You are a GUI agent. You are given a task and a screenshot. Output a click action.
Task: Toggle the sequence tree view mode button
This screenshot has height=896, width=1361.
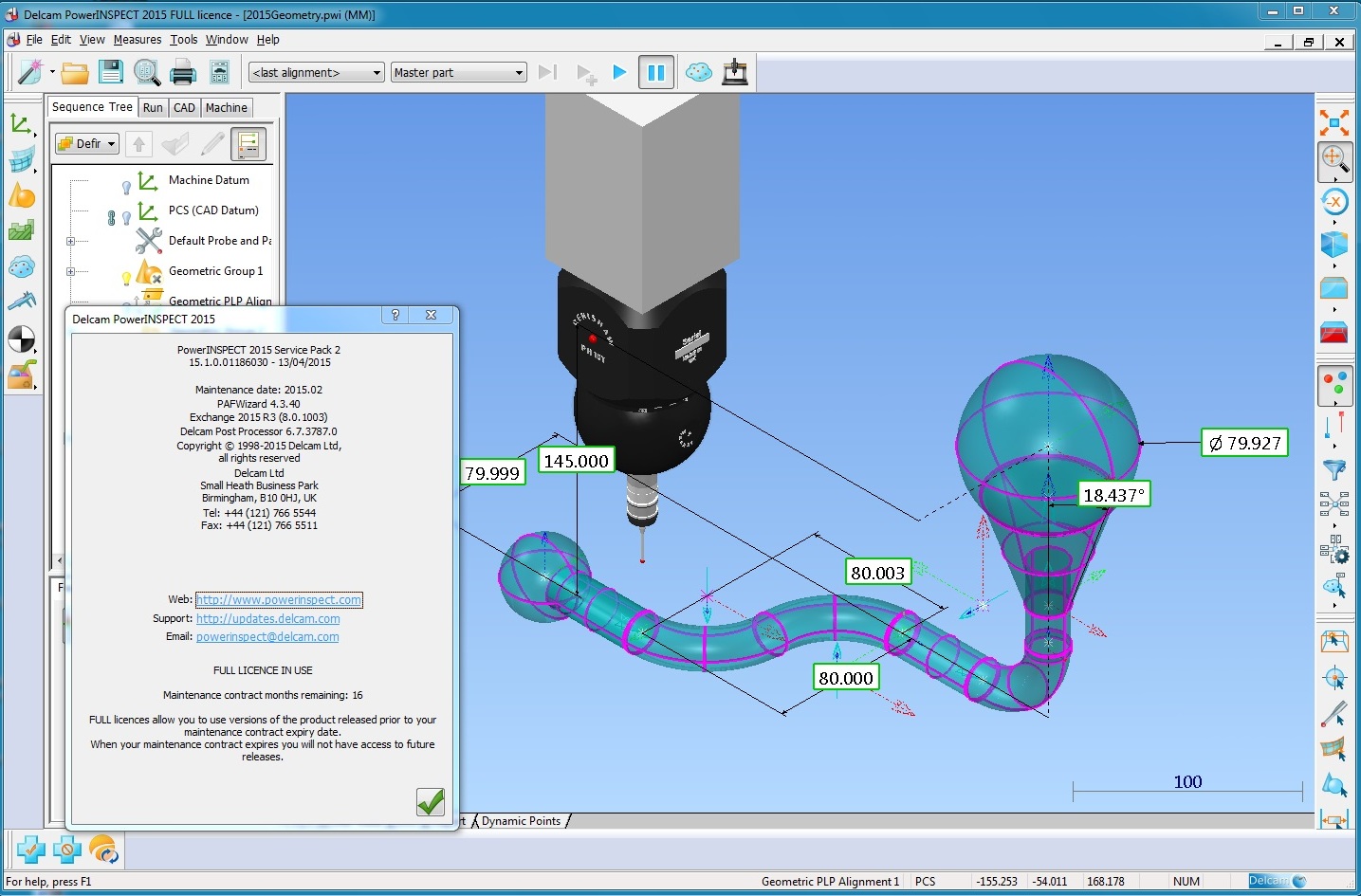248,144
